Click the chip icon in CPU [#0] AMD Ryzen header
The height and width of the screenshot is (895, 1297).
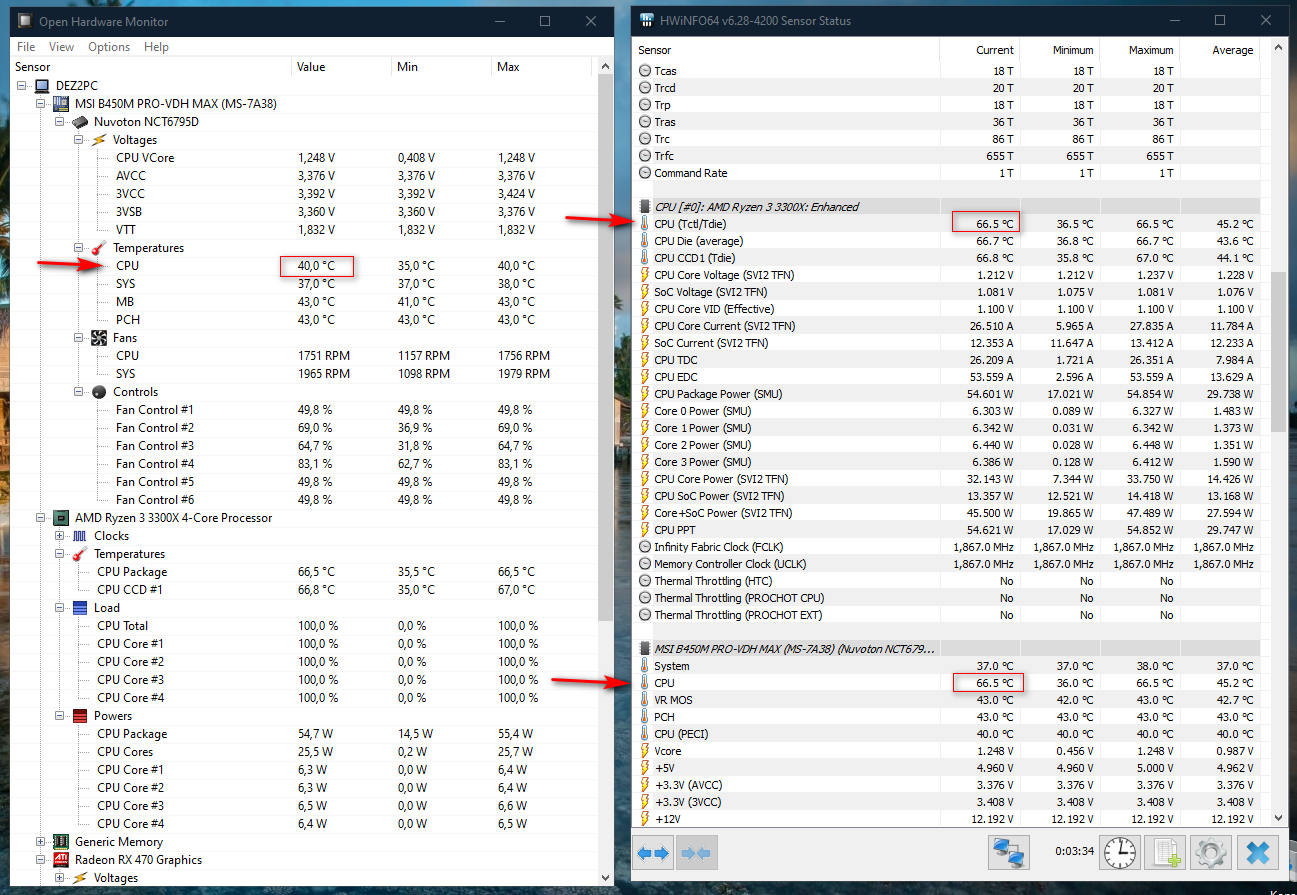644,207
